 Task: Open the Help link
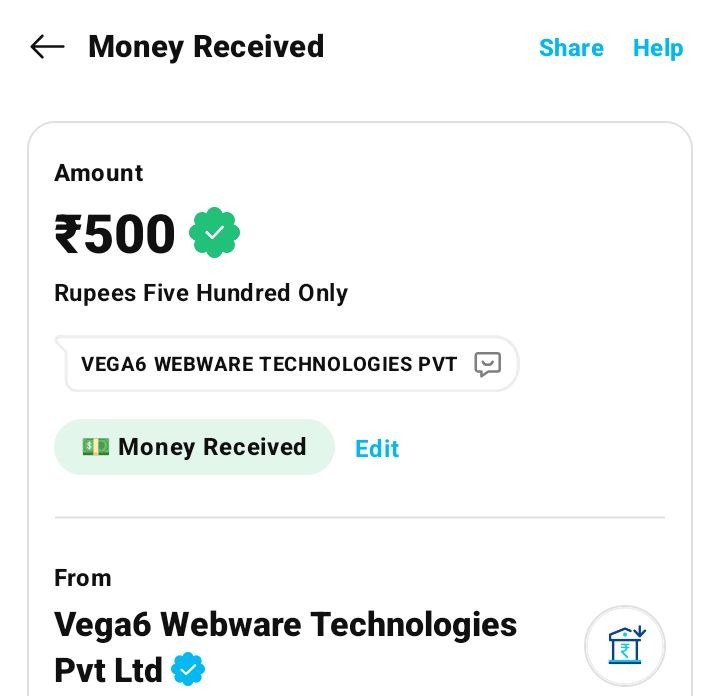pyautogui.click(x=658, y=48)
